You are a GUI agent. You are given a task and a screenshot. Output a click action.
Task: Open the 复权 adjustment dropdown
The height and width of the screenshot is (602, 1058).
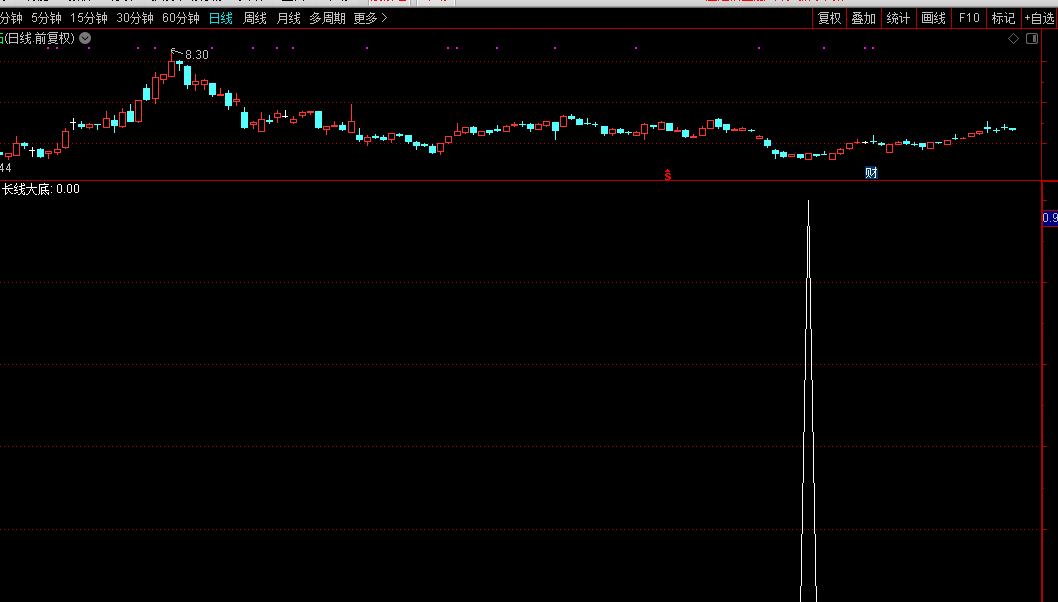coord(829,18)
